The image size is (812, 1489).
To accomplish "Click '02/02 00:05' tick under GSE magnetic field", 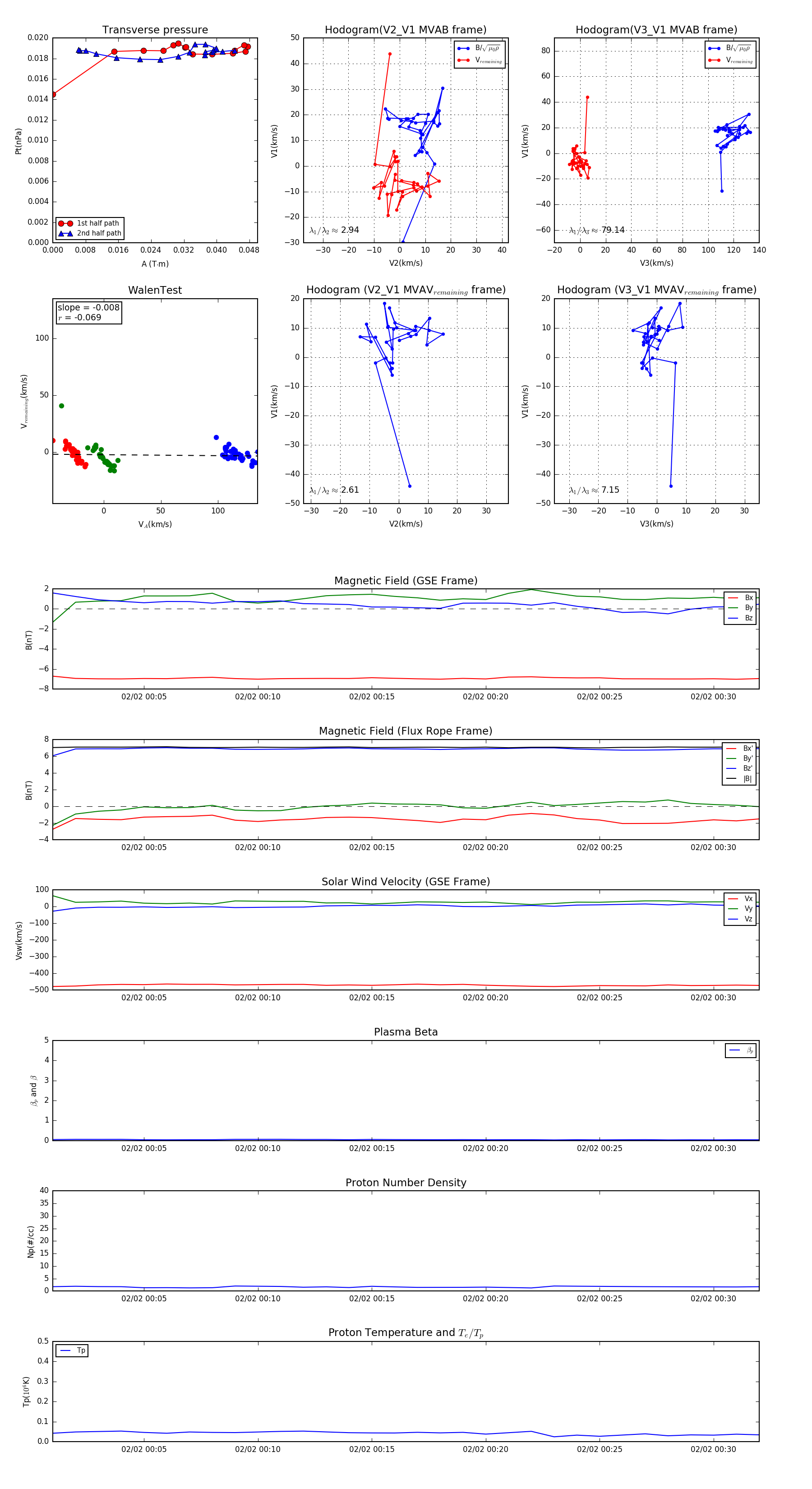I will pos(144,697).
